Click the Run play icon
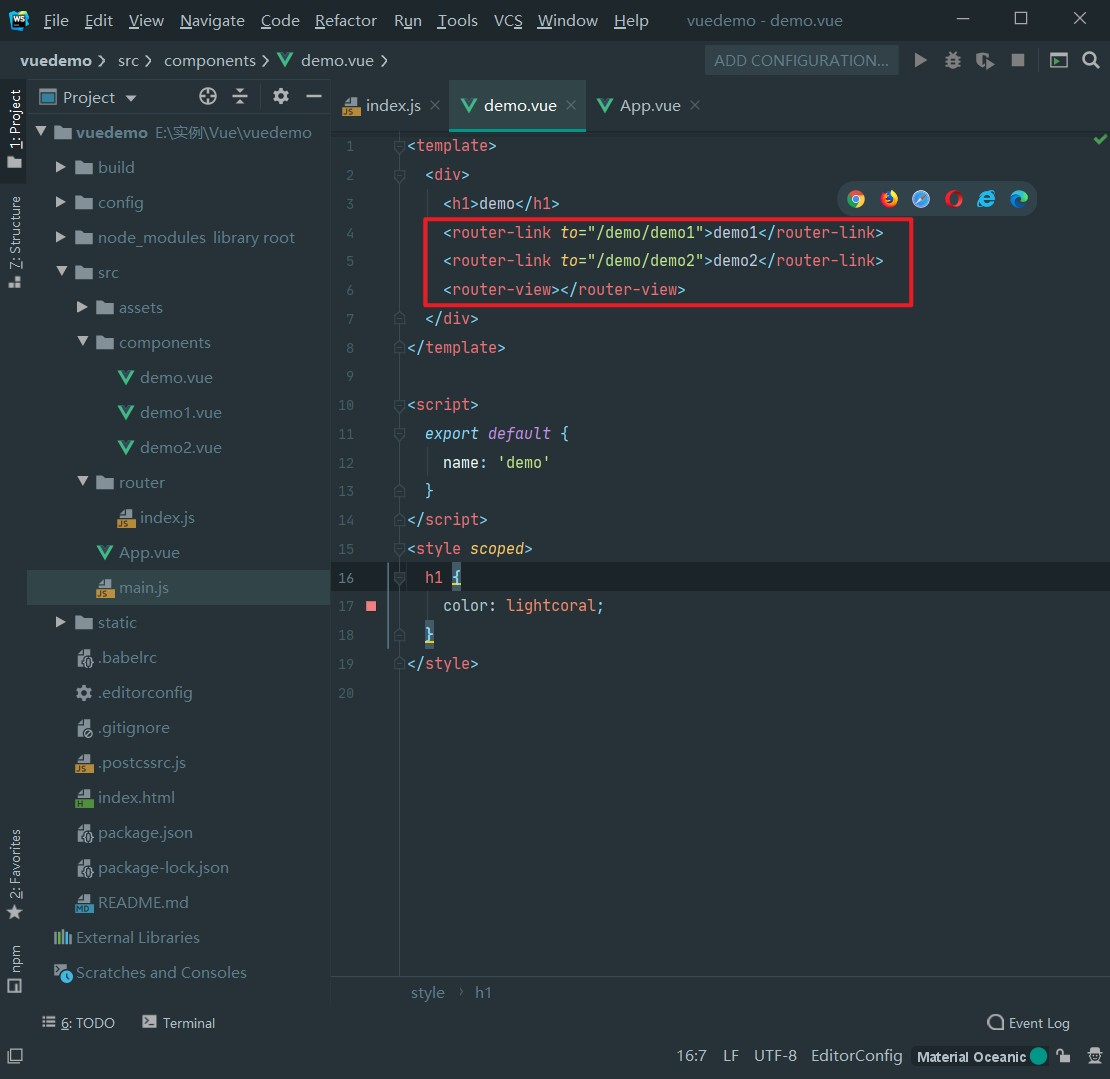 pos(920,60)
